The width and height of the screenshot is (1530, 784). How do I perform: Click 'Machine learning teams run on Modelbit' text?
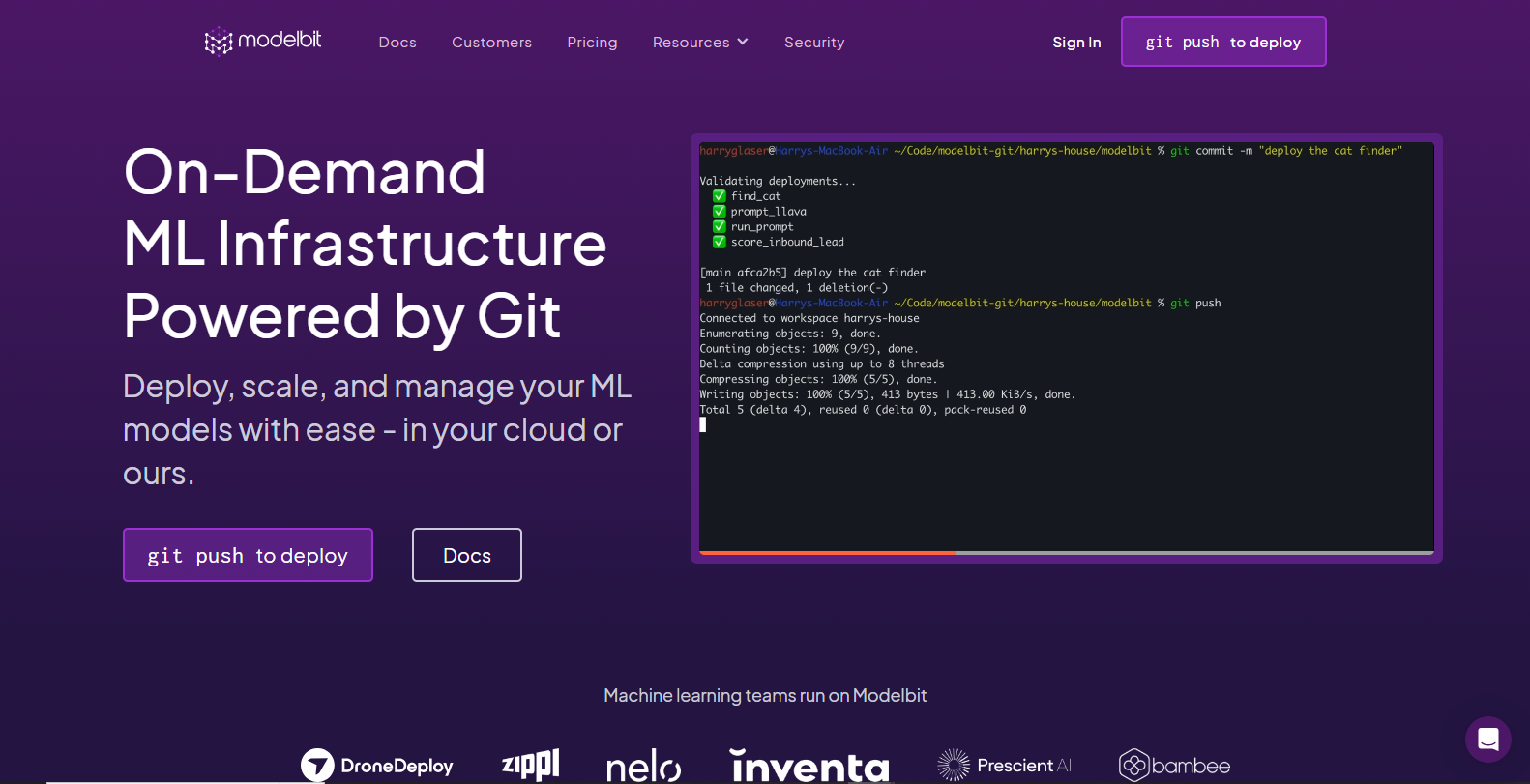click(x=765, y=695)
